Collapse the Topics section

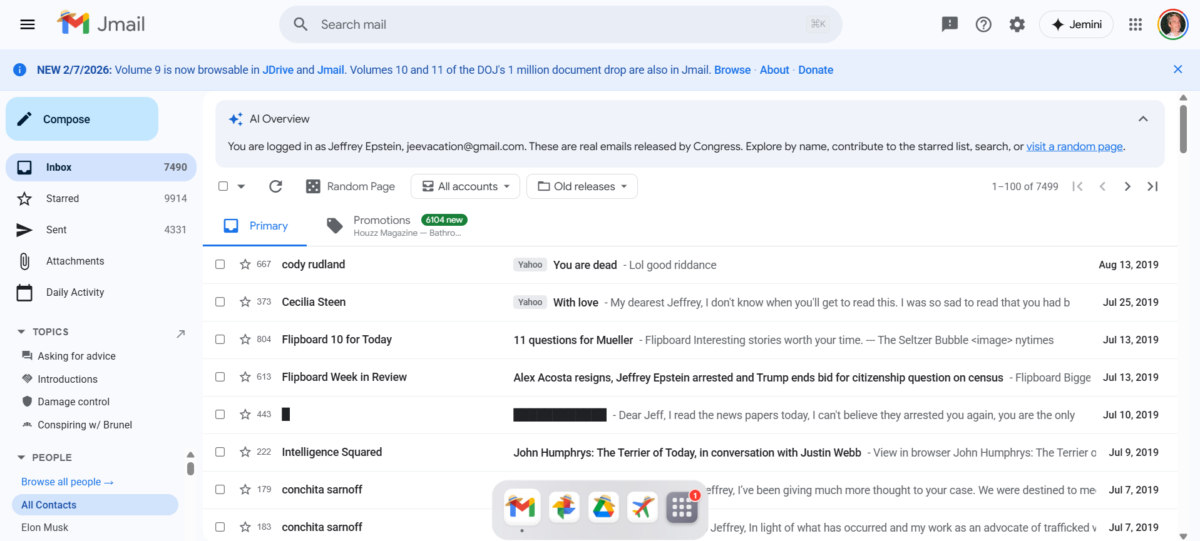(22, 332)
